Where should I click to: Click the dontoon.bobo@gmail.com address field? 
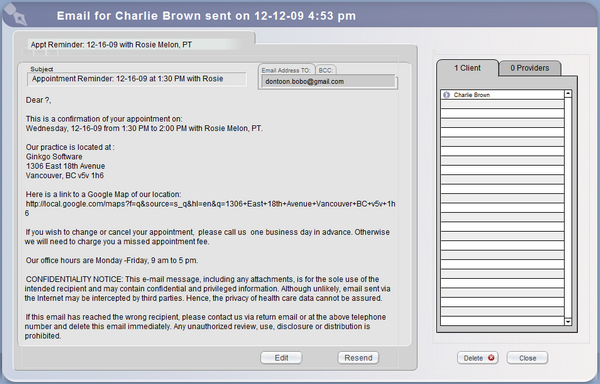pos(328,81)
